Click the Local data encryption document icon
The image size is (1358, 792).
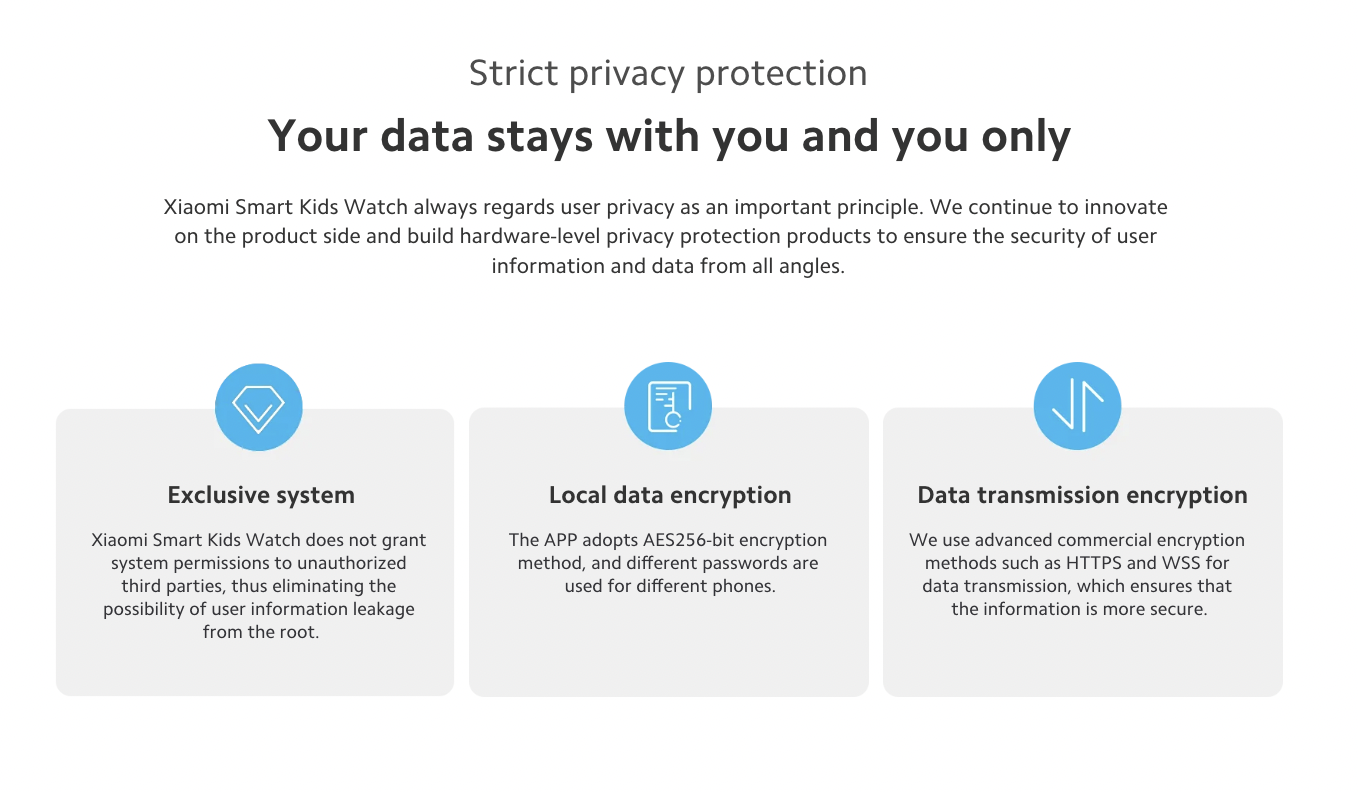[668, 407]
